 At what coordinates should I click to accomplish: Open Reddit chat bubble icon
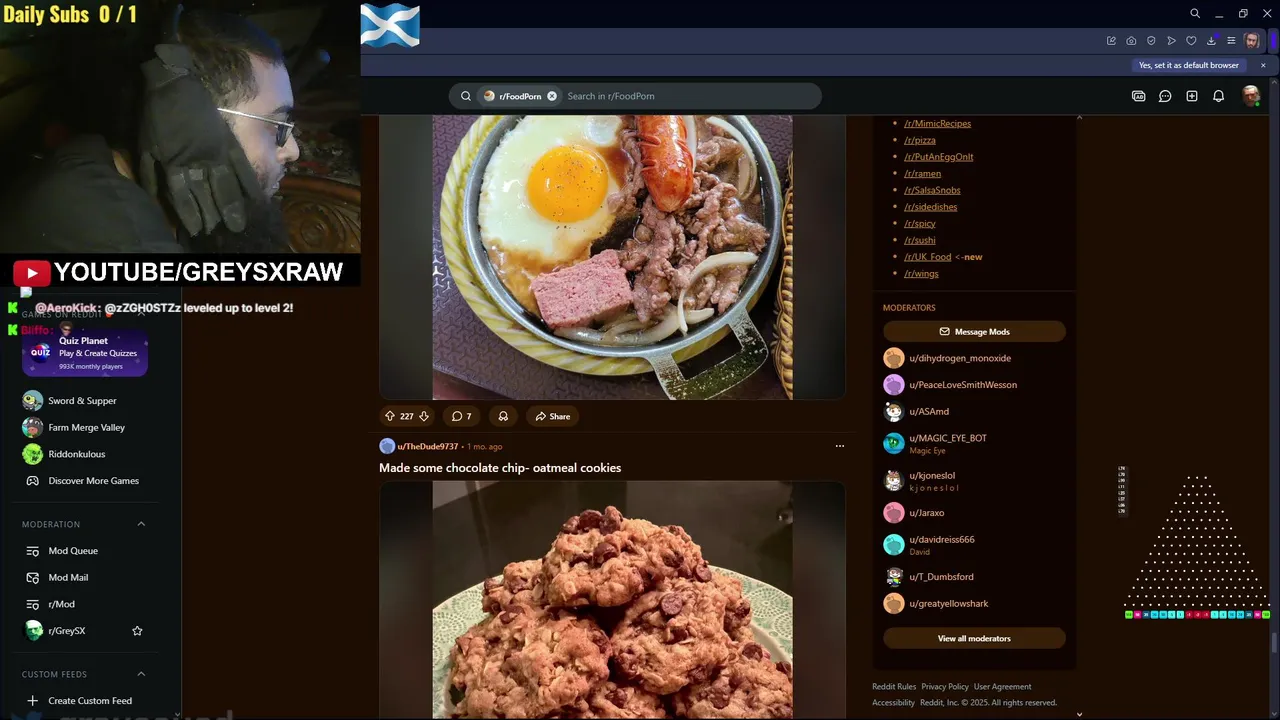point(1165,96)
